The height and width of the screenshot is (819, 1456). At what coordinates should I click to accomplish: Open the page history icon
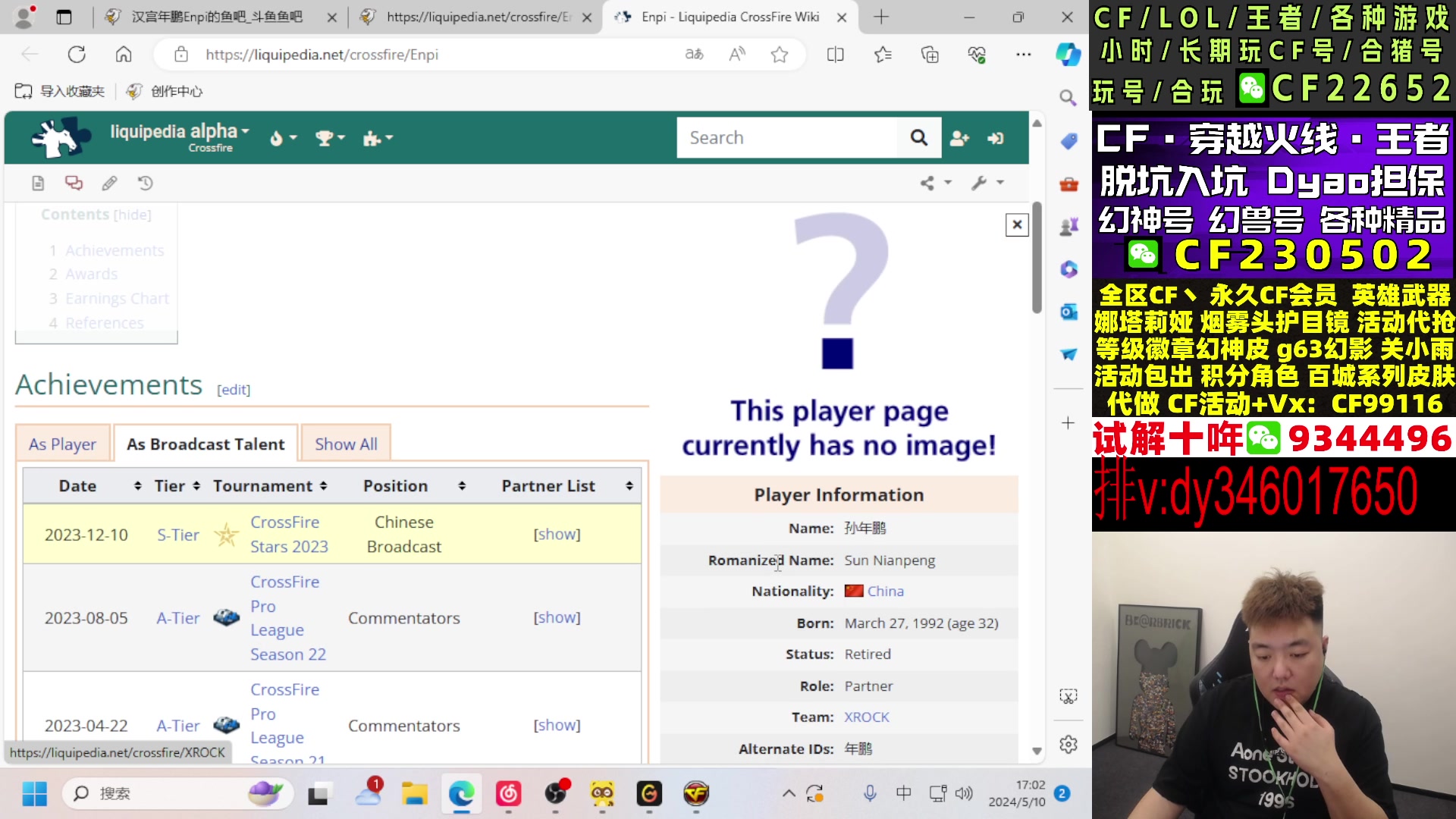tap(145, 183)
